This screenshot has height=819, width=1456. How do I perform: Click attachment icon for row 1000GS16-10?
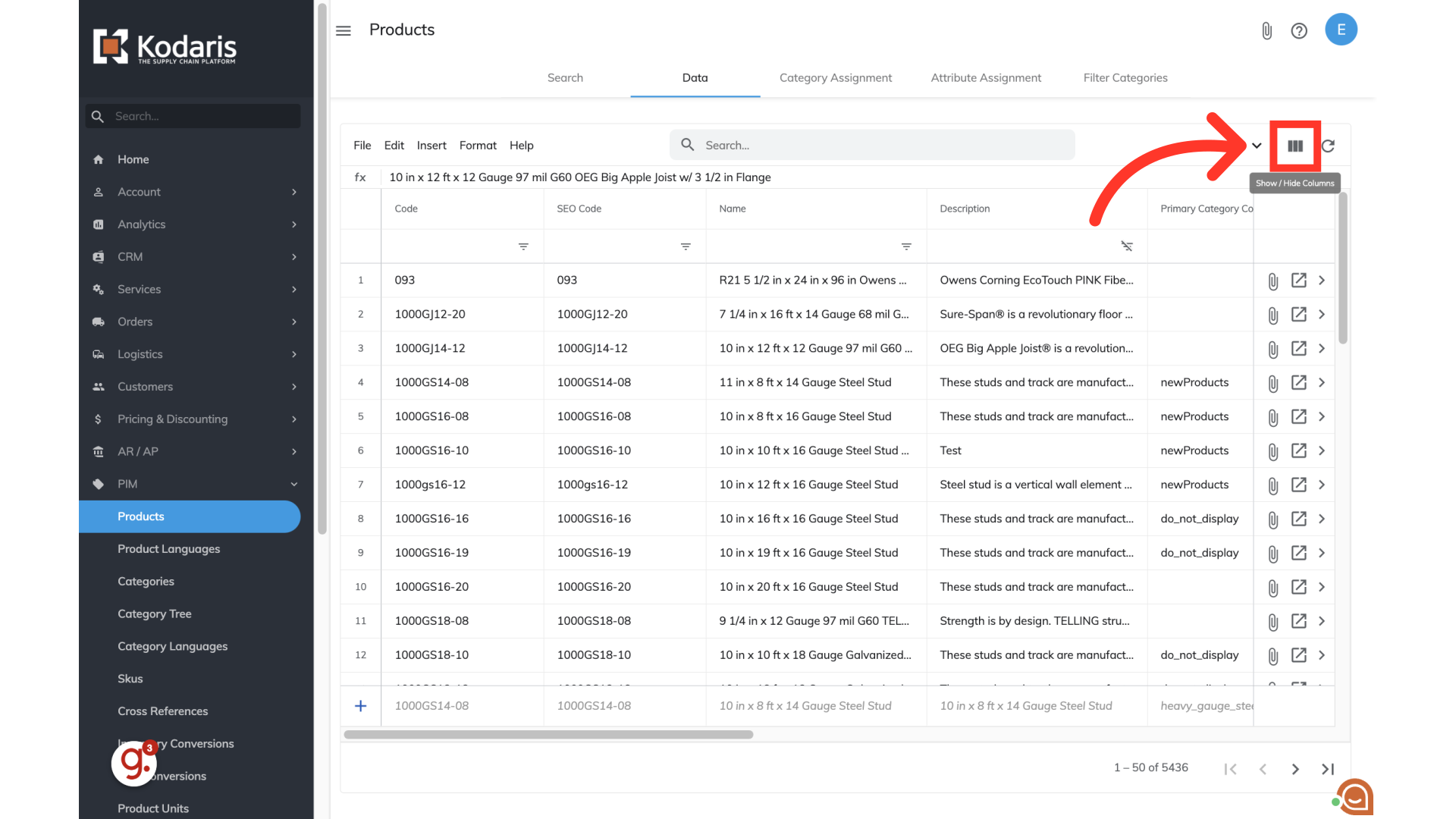[x=1272, y=451]
